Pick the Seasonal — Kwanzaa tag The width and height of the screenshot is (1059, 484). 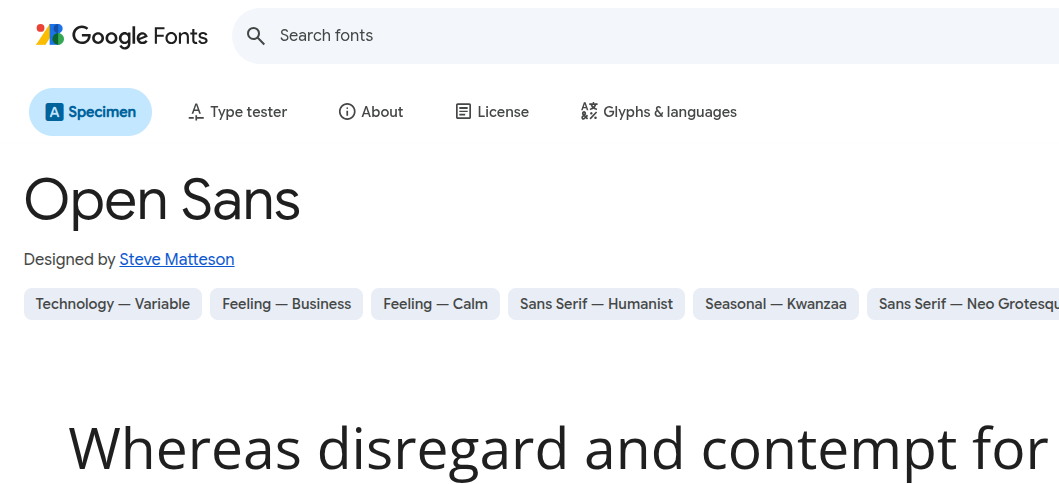775,304
